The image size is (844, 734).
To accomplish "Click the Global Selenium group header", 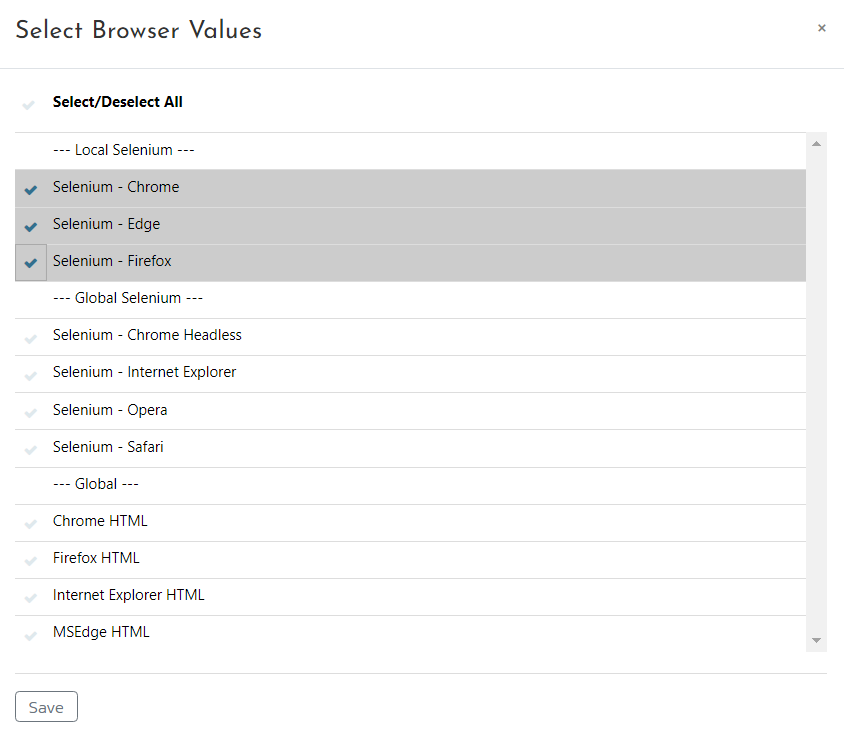I will point(125,298).
